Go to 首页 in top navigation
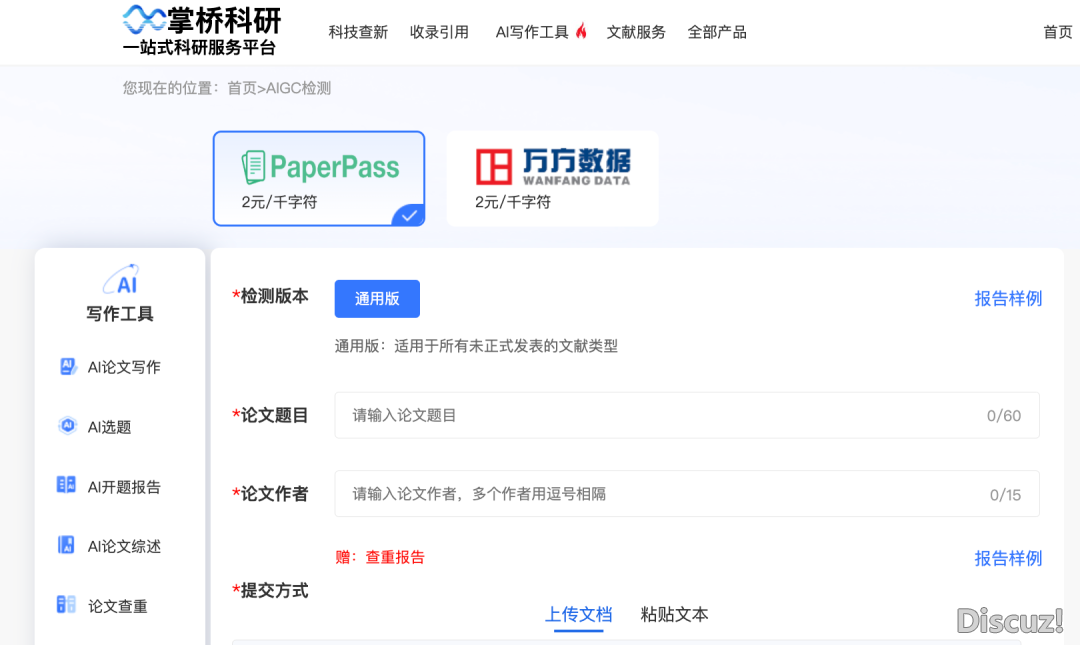 coord(1058,32)
